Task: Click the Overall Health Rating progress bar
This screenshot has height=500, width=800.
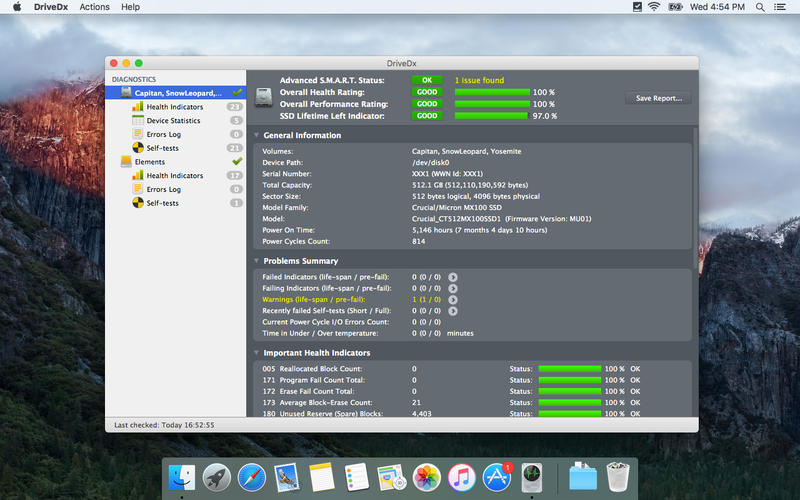Action: (x=492, y=92)
